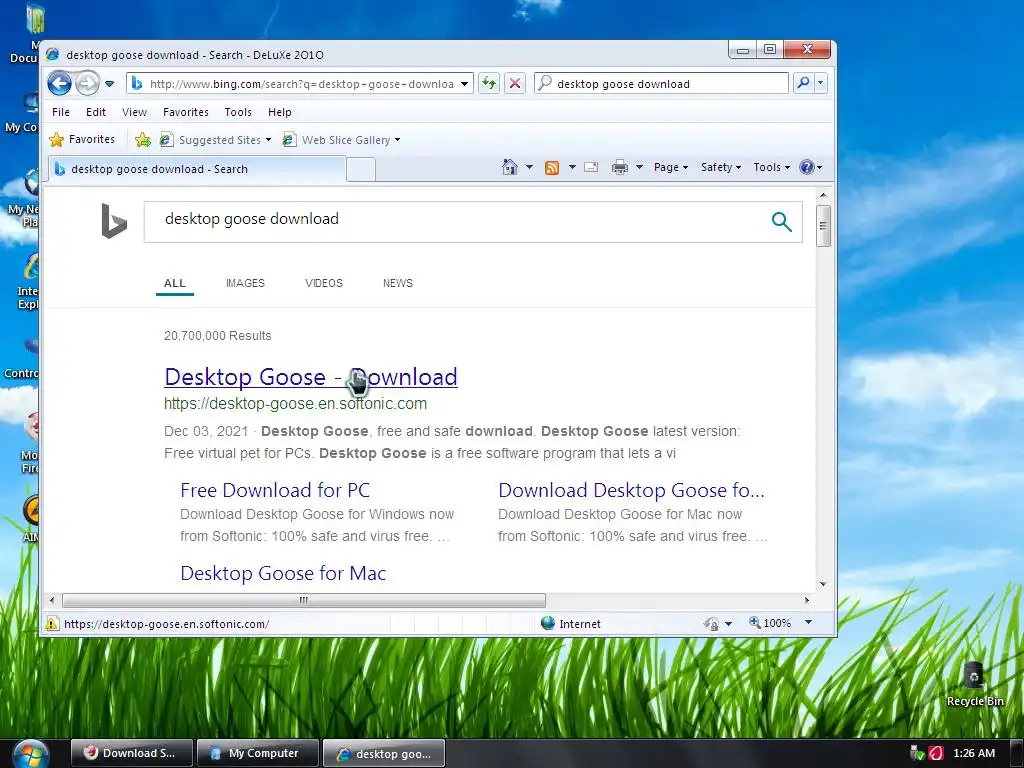Open the Edit menu

pos(95,112)
